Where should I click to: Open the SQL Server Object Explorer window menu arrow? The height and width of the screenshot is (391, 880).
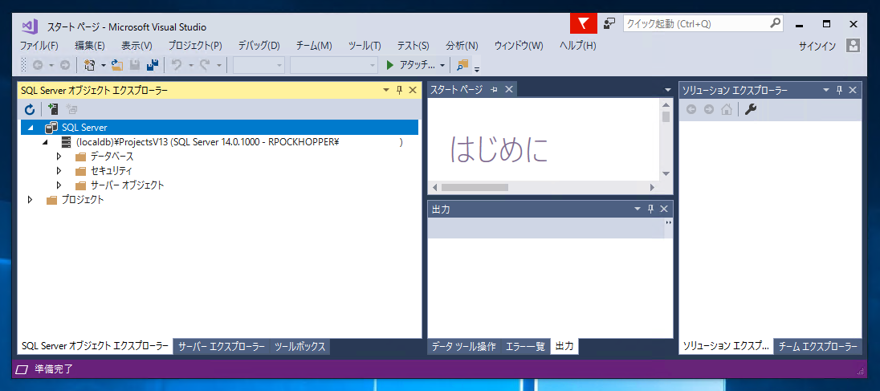click(387, 90)
